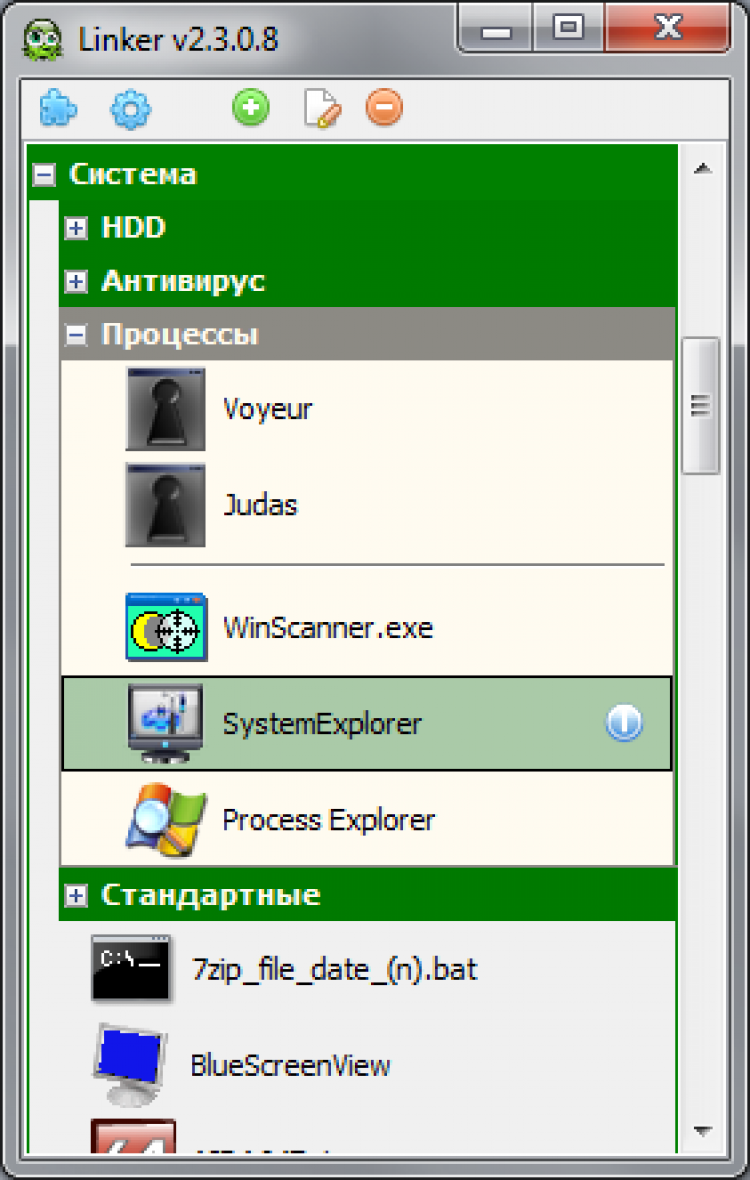The image size is (750, 1180).
Task: Click the orange minus remove icon
Action: pyautogui.click(x=384, y=108)
